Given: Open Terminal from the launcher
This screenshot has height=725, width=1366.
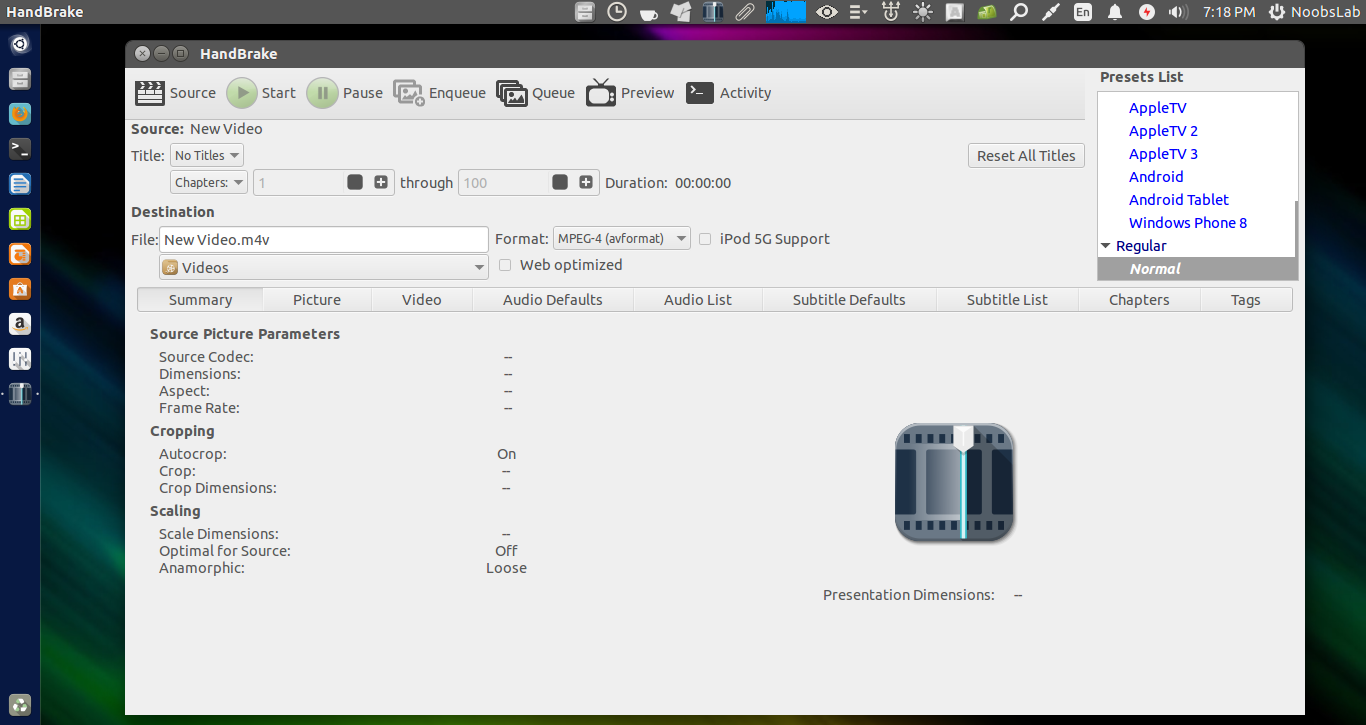Looking at the screenshot, I should pos(20,149).
